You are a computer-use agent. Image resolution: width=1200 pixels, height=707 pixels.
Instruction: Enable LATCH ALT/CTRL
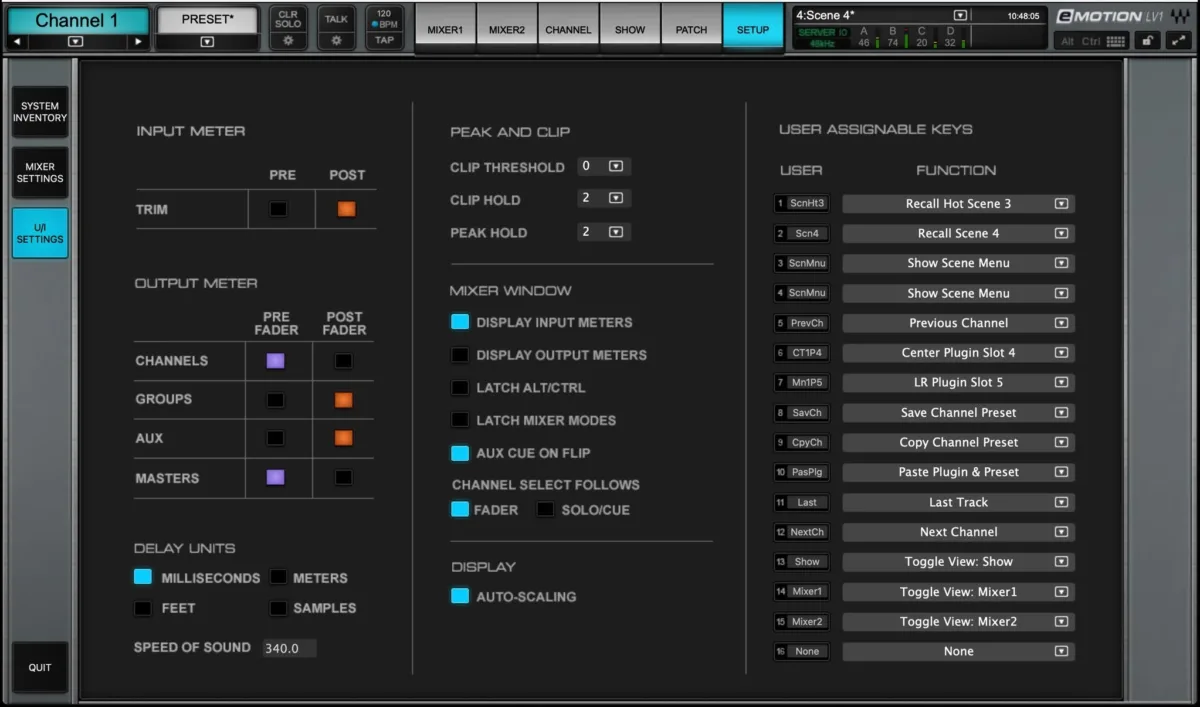[x=460, y=387]
